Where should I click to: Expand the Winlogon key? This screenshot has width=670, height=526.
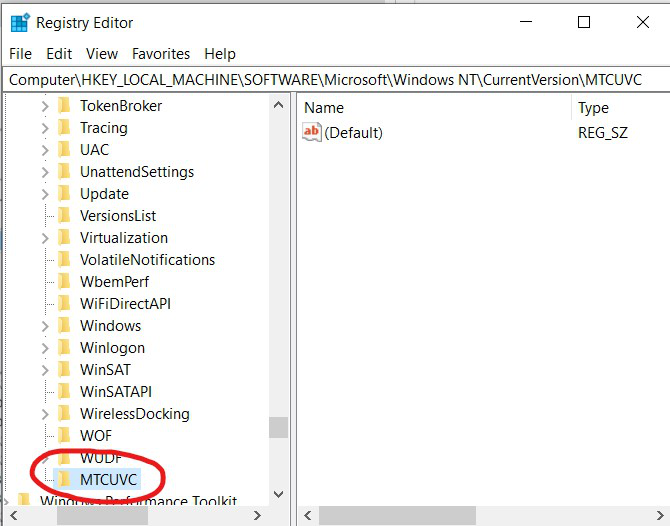[x=45, y=348]
